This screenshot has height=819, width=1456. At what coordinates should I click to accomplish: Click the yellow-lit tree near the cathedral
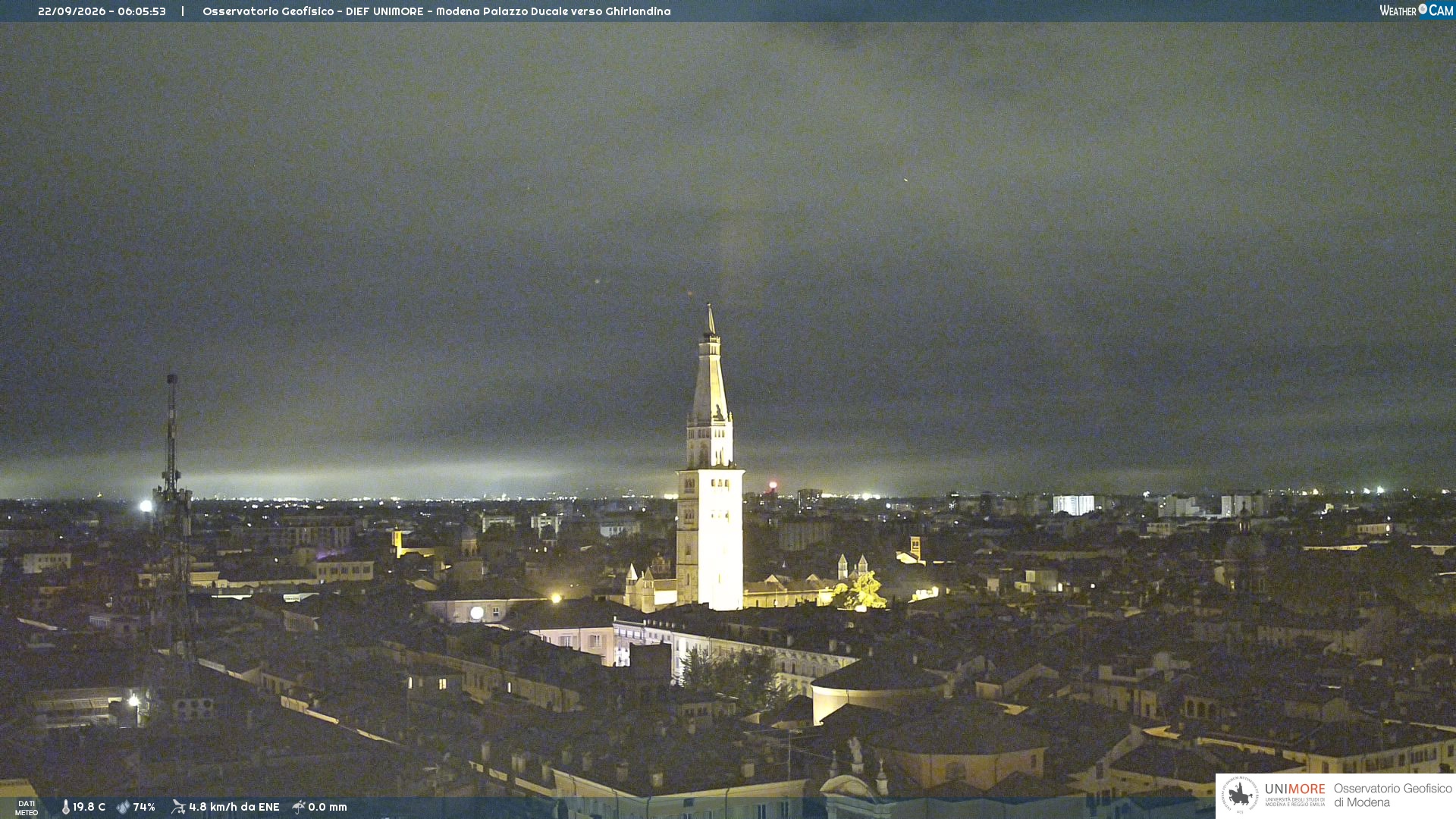pos(862,591)
